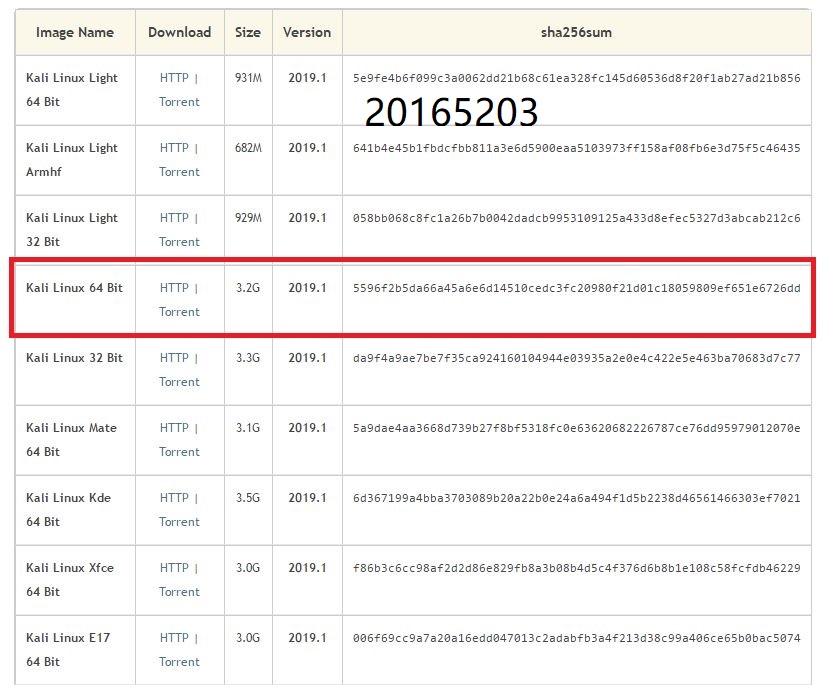This screenshot has width=829, height=685.
Task: Click the 931M size value
Action: [x=248, y=78]
